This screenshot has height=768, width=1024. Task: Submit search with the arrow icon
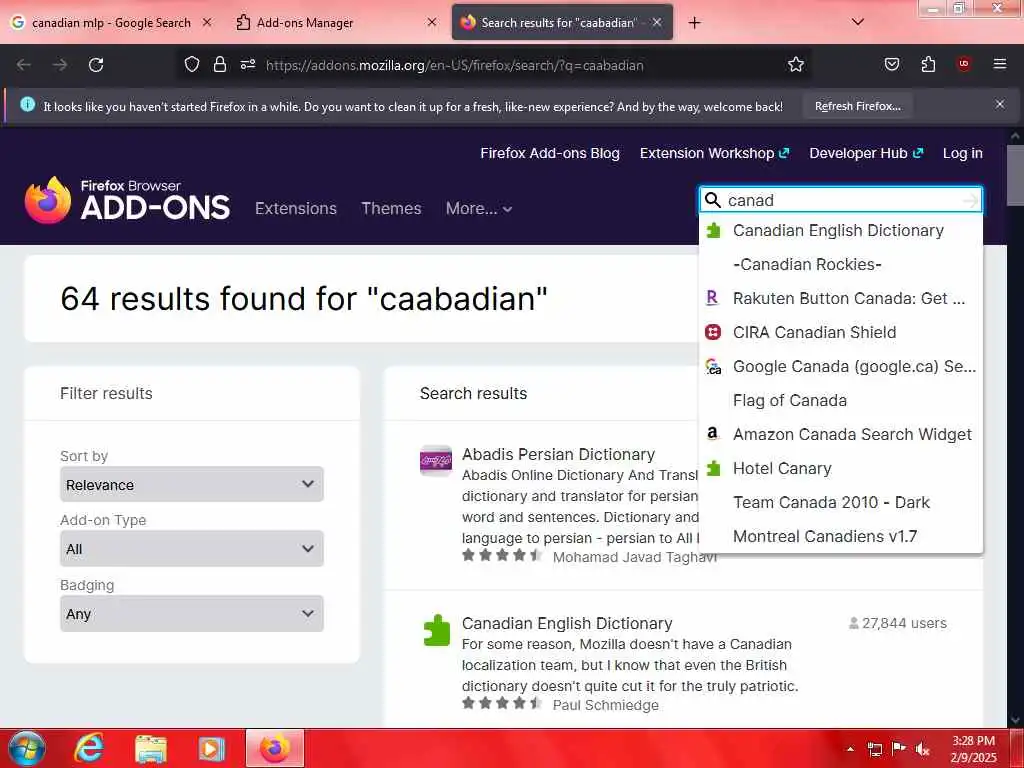point(970,200)
